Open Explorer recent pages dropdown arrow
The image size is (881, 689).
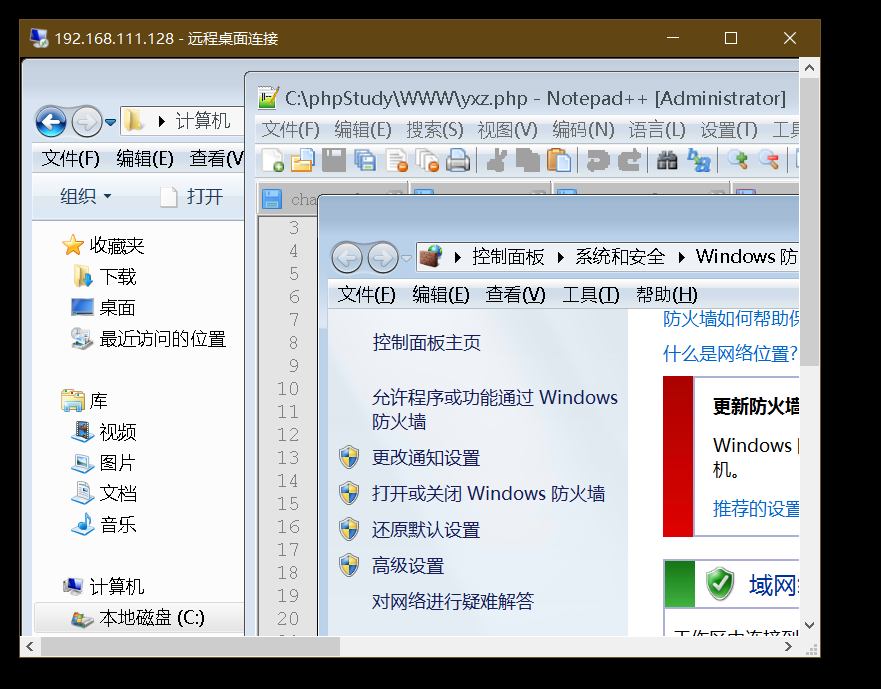tap(111, 122)
